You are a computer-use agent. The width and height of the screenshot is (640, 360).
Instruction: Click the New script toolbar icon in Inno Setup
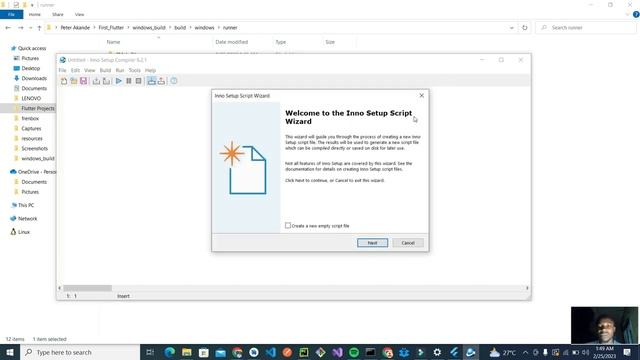click(x=64, y=81)
